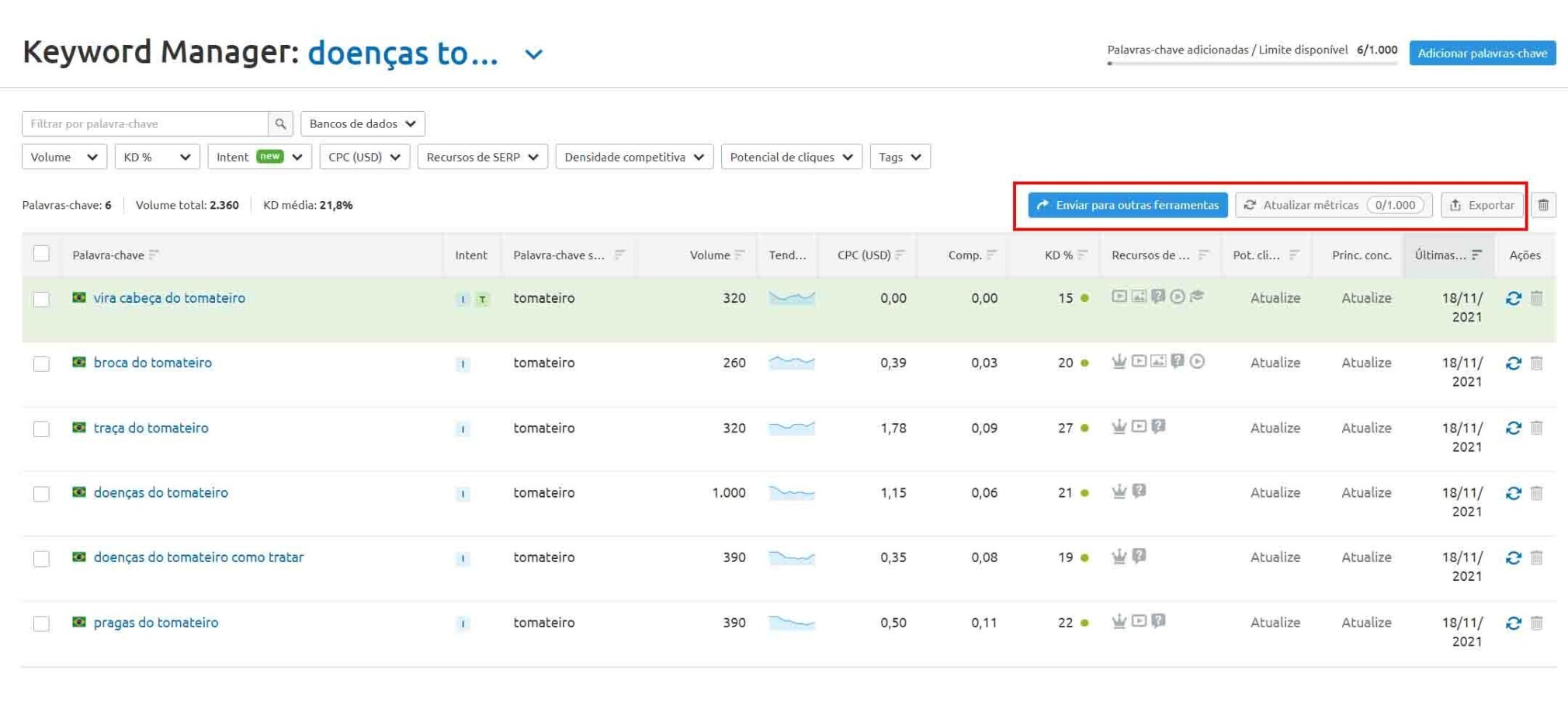Focus the 'Filtrar por palavra-chave' input field
This screenshot has height=705, width=1568.
coord(145,123)
